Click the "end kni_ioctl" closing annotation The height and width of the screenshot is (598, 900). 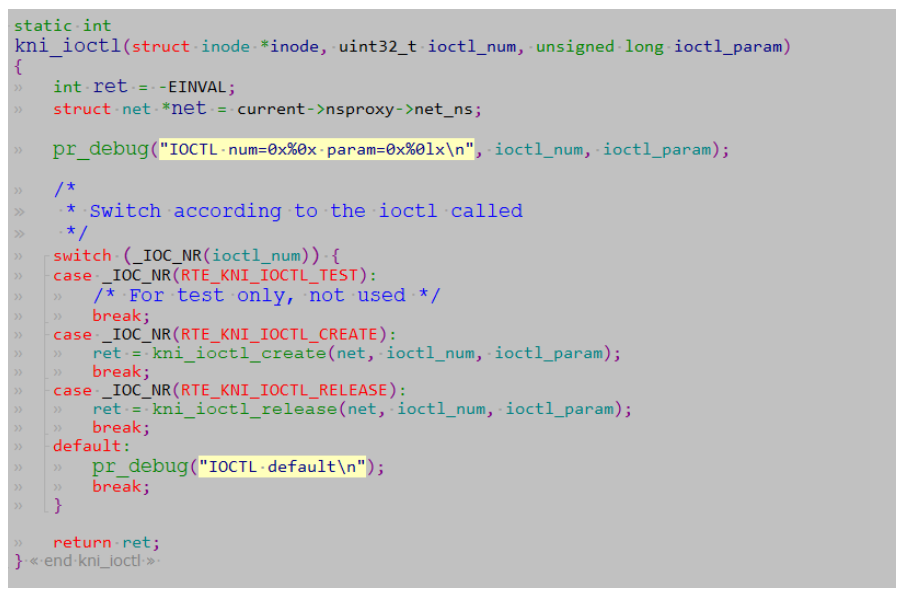click(92, 561)
